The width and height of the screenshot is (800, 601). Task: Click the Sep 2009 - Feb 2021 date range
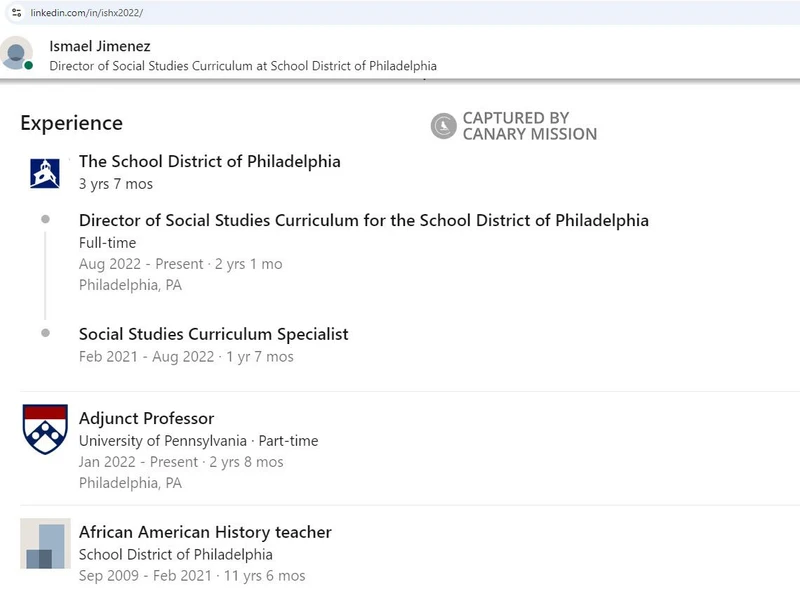point(145,576)
